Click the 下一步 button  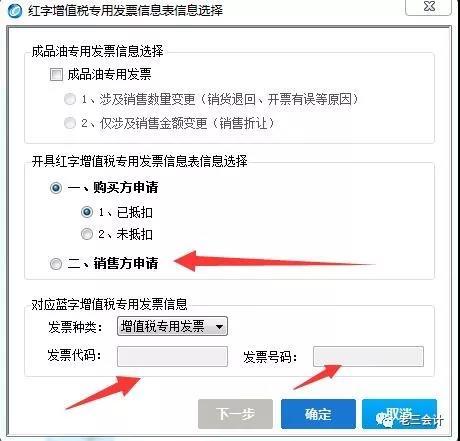pyautogui.click(x=235, y=414)
